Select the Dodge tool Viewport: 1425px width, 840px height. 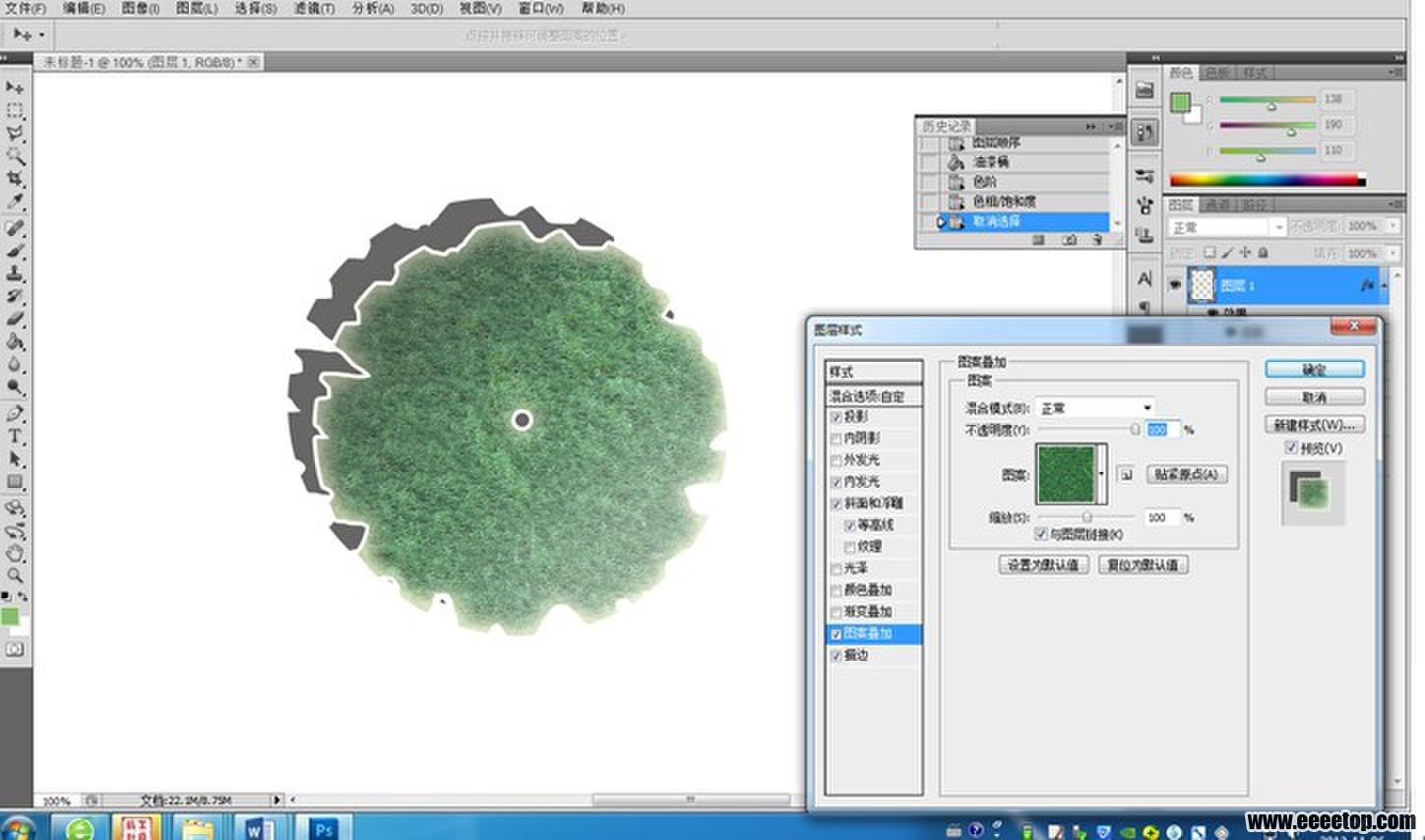[x=15, y=387]
